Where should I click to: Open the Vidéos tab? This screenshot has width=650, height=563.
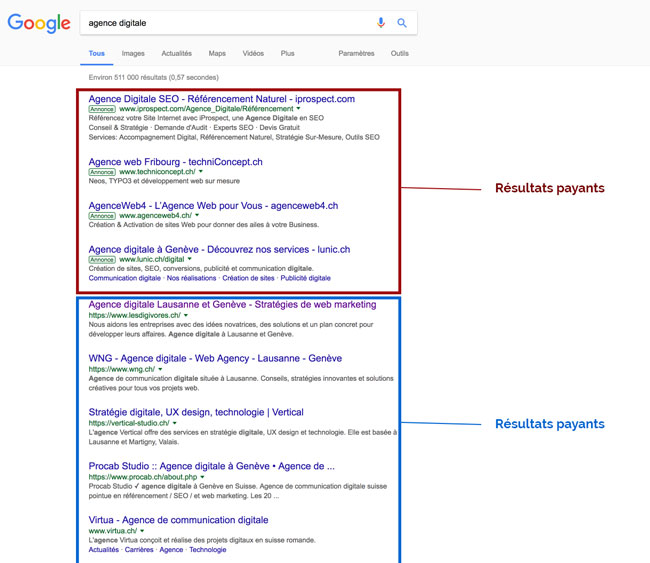coord(253,53)
